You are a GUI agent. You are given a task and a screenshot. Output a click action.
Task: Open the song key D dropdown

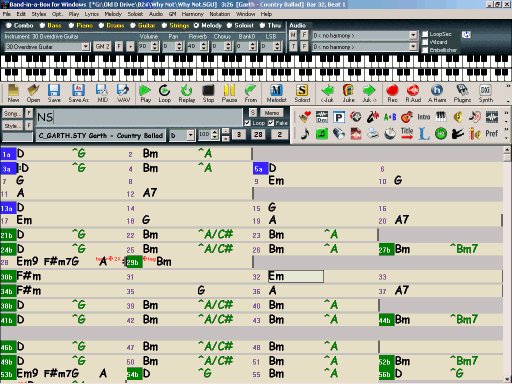pos(190,135)
